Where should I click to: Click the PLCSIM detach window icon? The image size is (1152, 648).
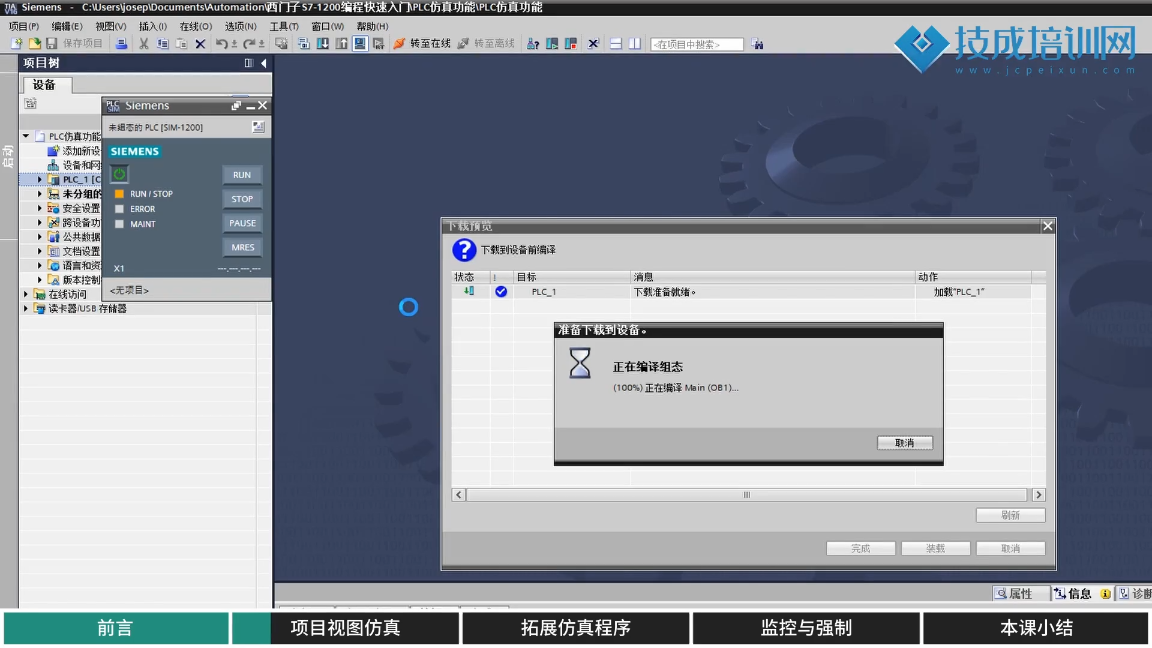[x=236, y=106]
